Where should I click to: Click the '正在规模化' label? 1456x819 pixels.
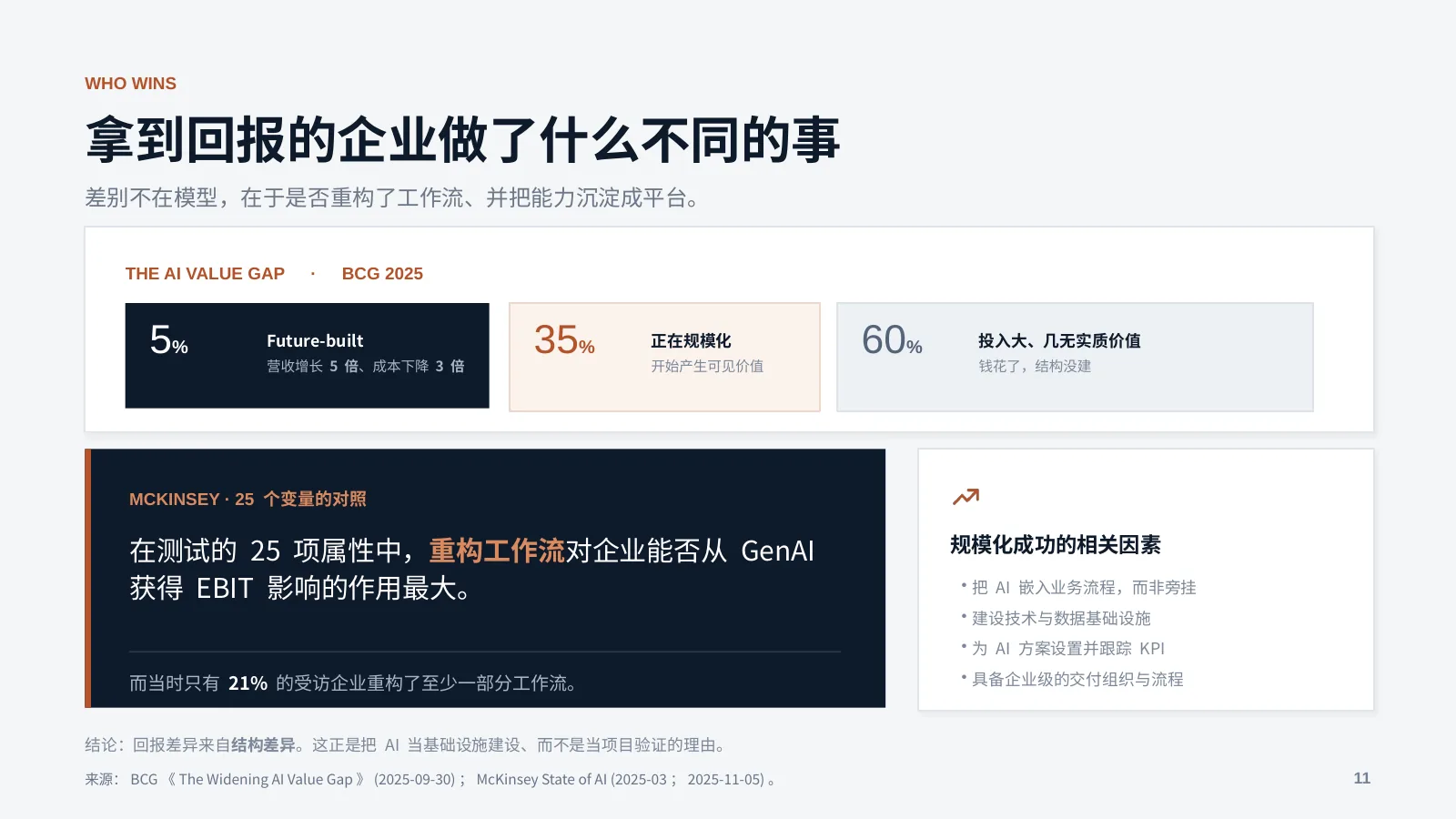[x=691, y=341]
